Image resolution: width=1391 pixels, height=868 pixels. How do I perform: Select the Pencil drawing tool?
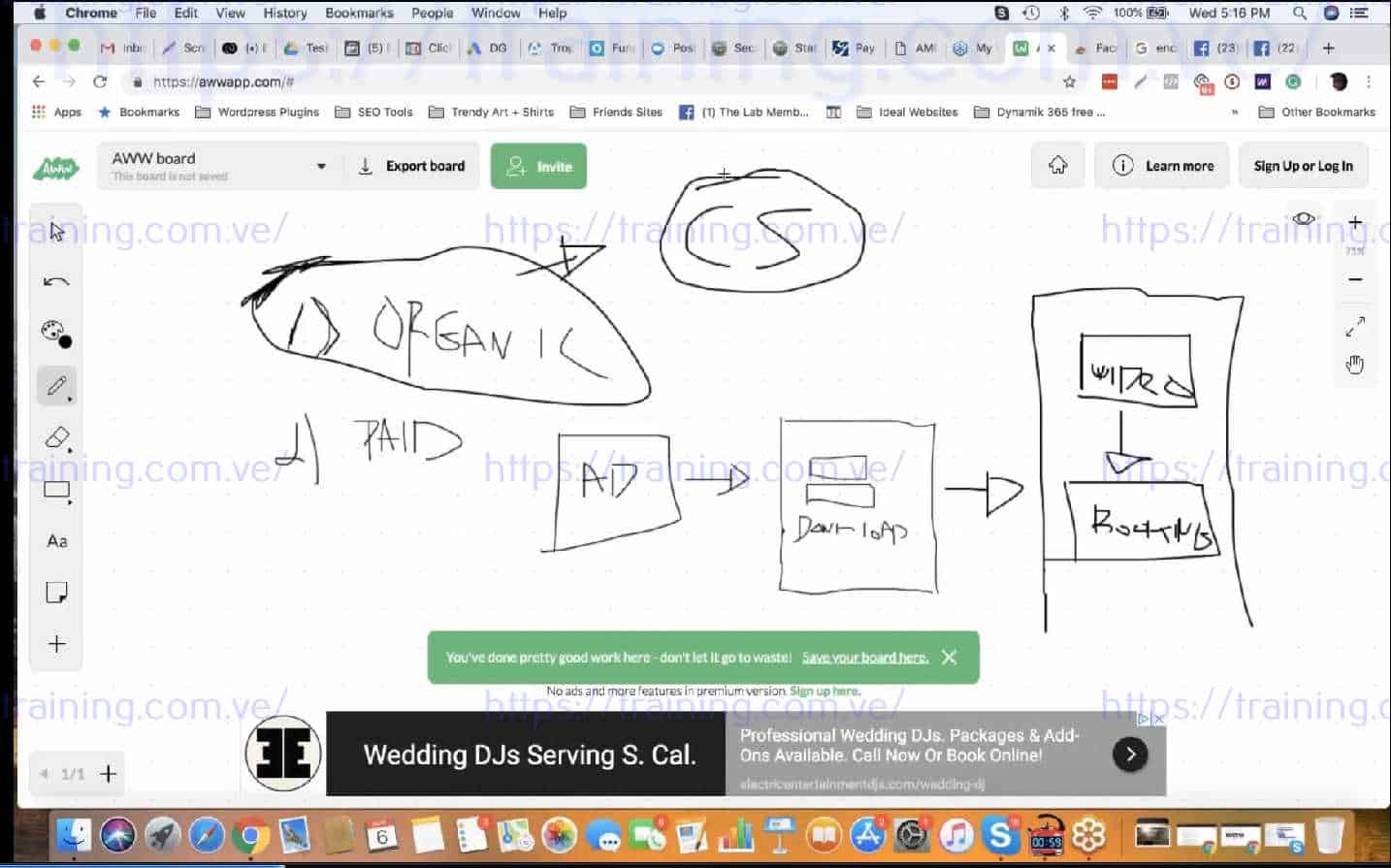(55, 385)
